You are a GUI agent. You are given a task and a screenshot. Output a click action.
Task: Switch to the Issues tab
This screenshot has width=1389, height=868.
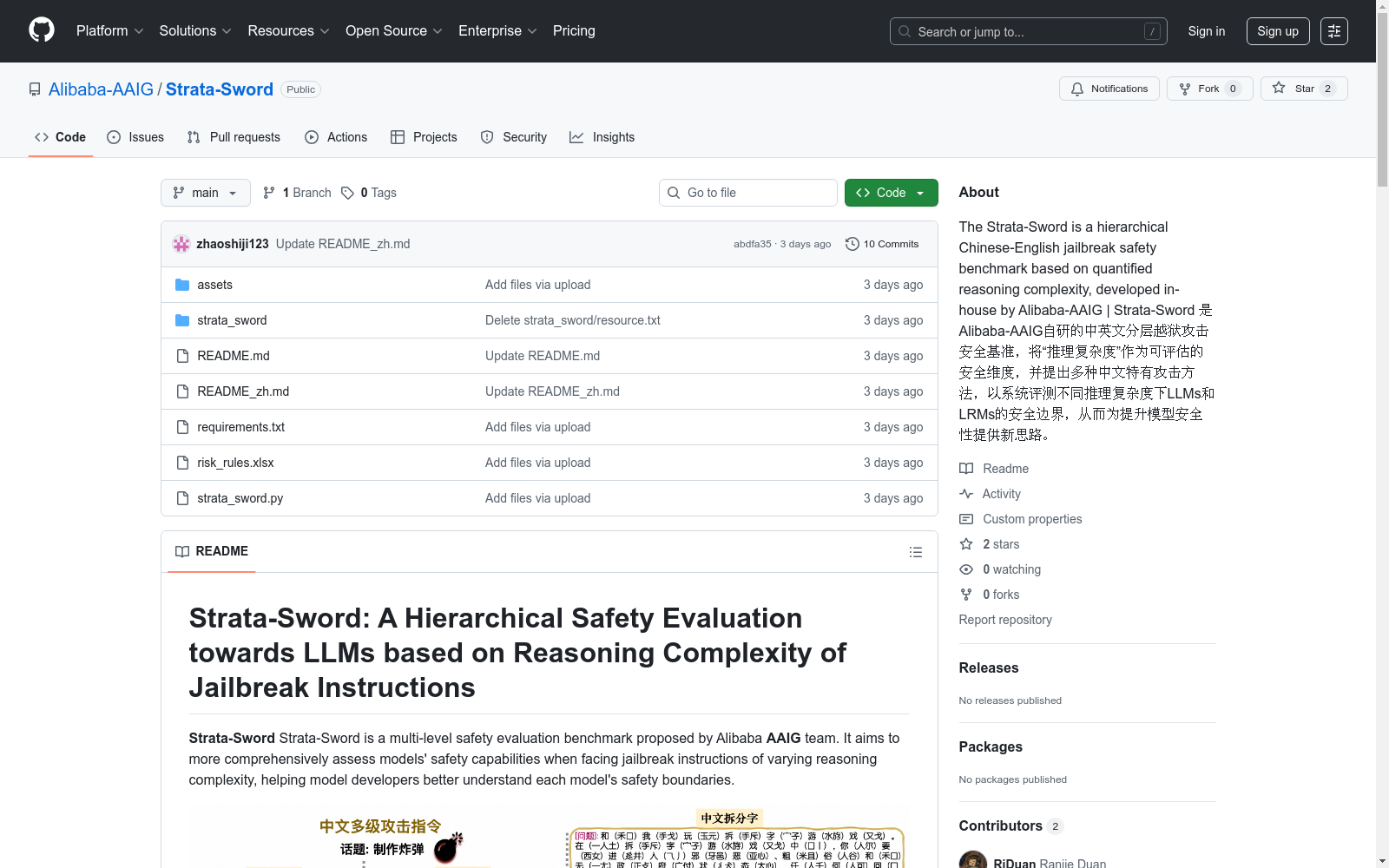(x=135, y=137)
